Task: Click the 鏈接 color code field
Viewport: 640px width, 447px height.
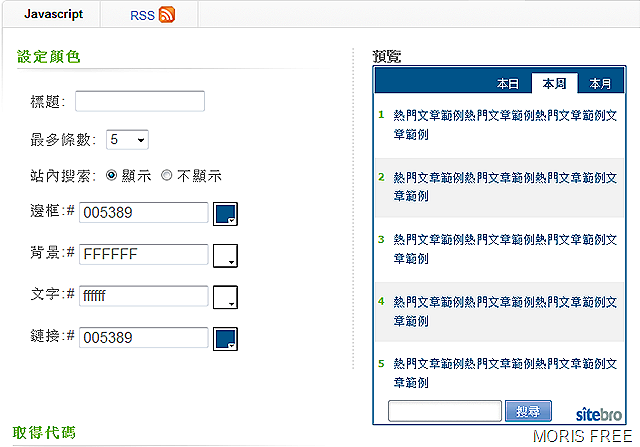Action: click(x=143, y=337)
